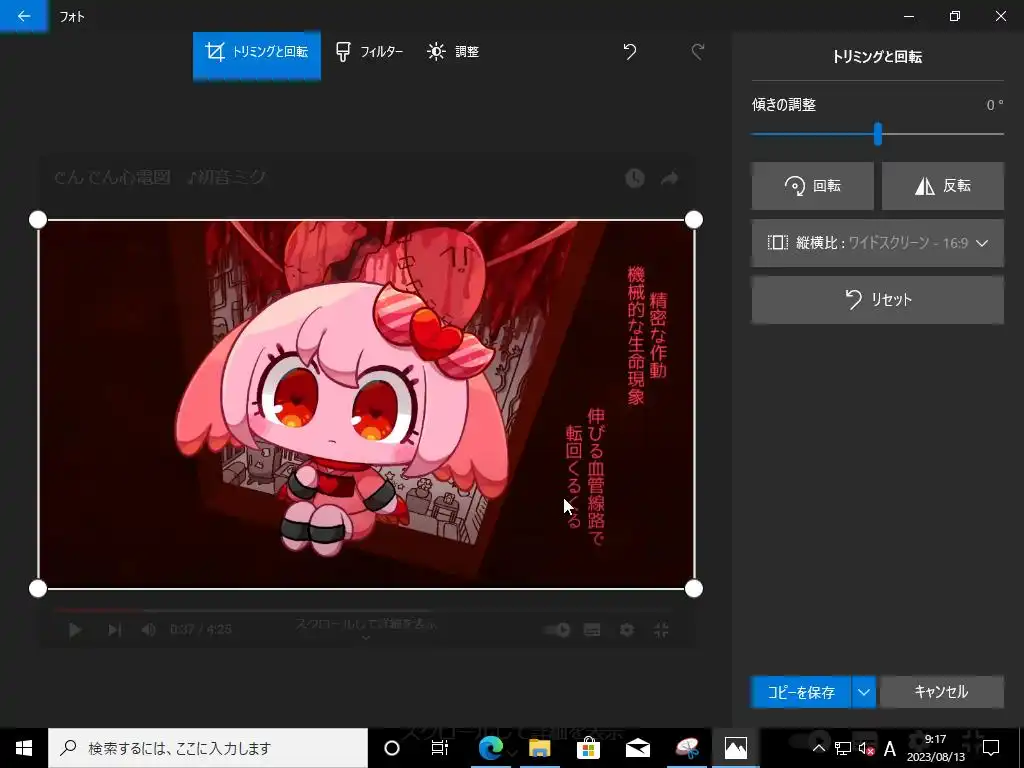This screenshot has height=768, width=1024.
Task: Go back with the arrow button
Action: [x=24, y=16]
